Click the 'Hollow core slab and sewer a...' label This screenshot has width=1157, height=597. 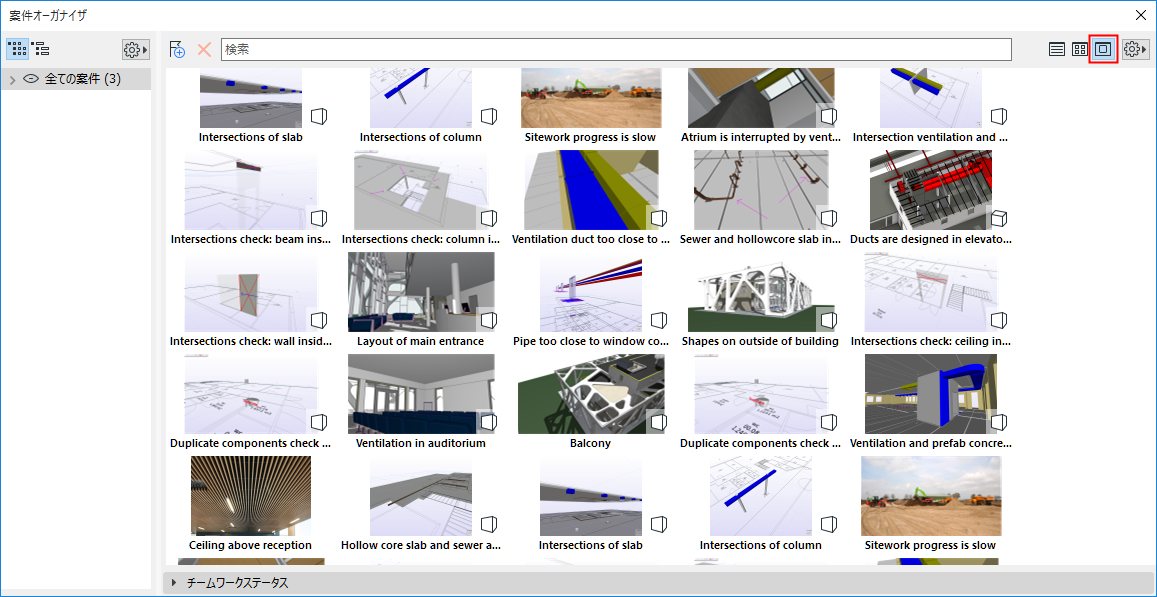coord(421,545)
